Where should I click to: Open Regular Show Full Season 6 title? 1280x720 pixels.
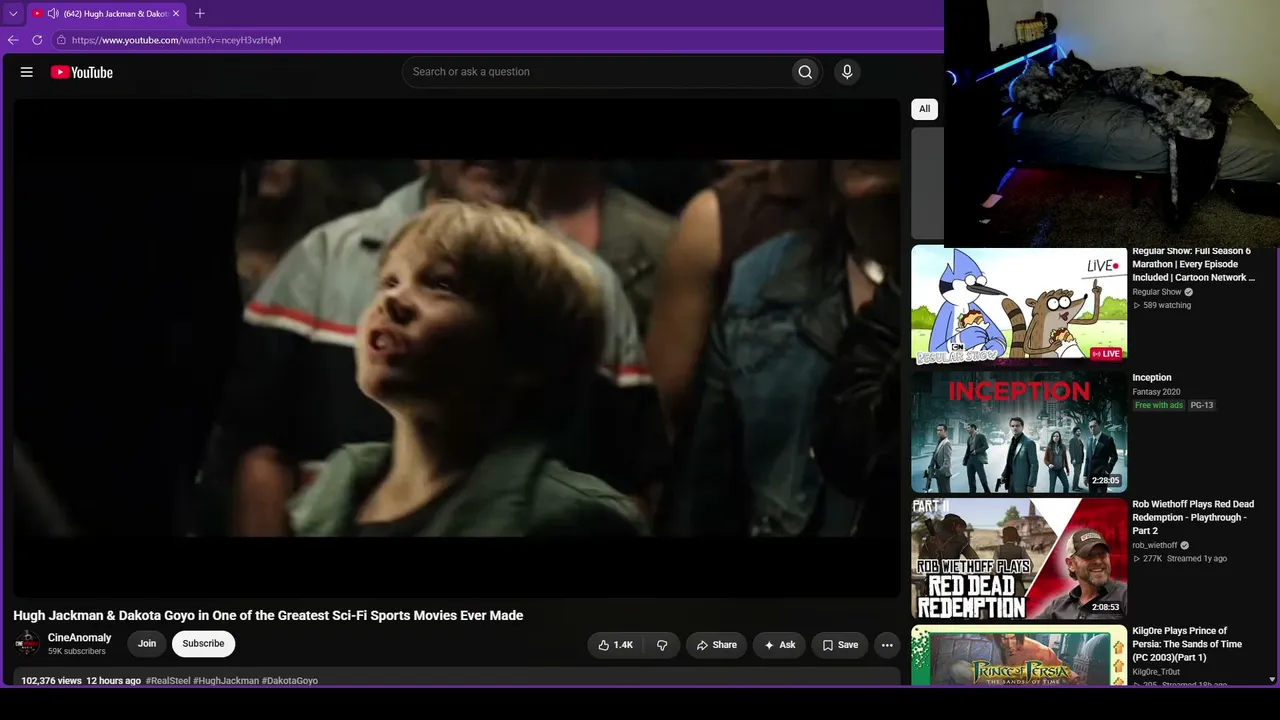tap(1194, 264)
